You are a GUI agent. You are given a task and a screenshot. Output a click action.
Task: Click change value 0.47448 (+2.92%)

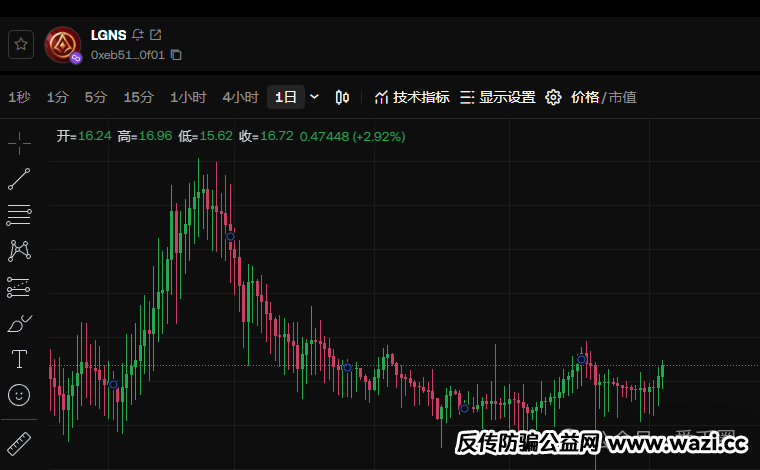pos(352,137)
